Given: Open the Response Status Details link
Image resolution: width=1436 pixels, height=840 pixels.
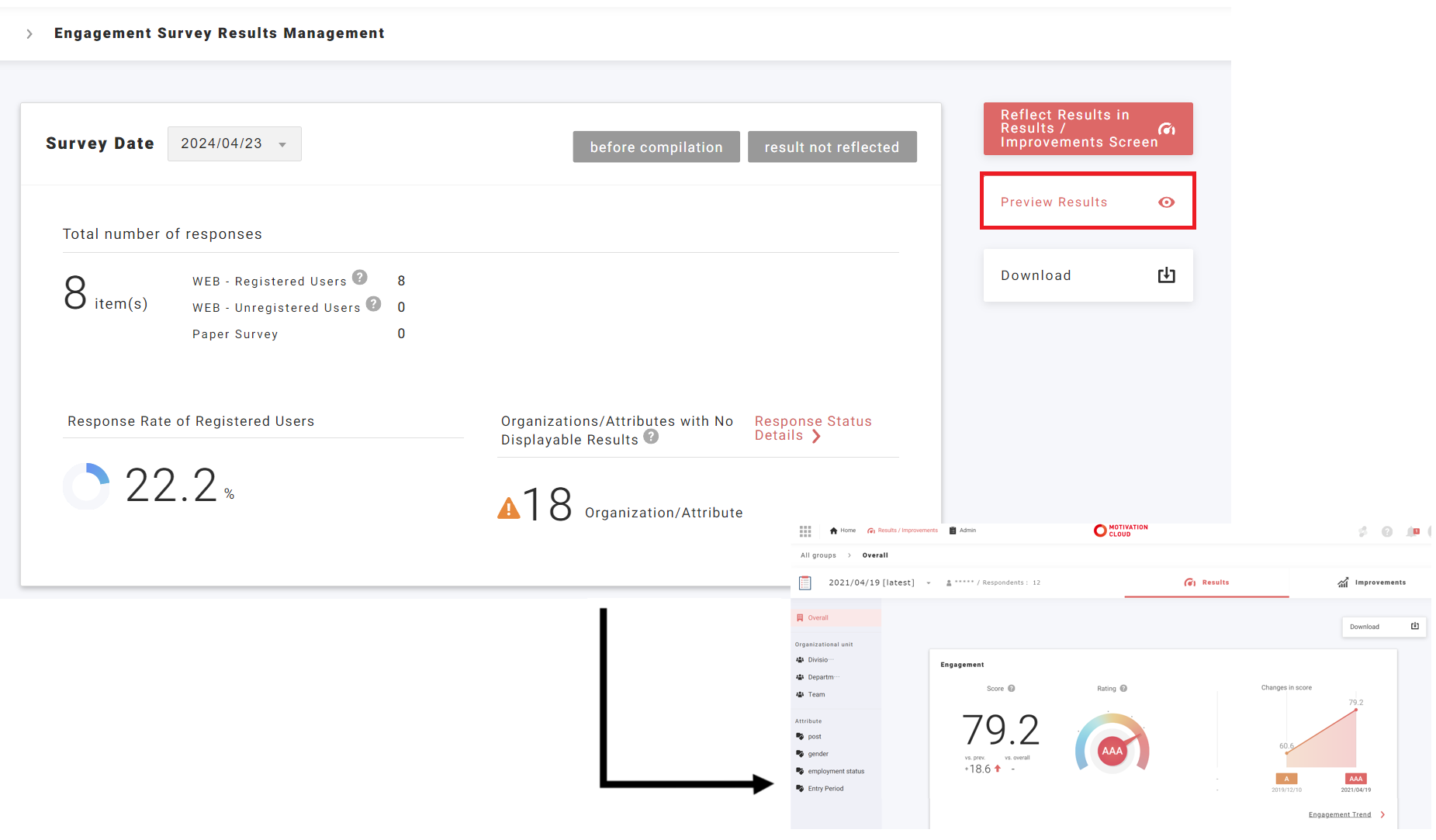Looking at the screenshot, I should coord(812,428).
